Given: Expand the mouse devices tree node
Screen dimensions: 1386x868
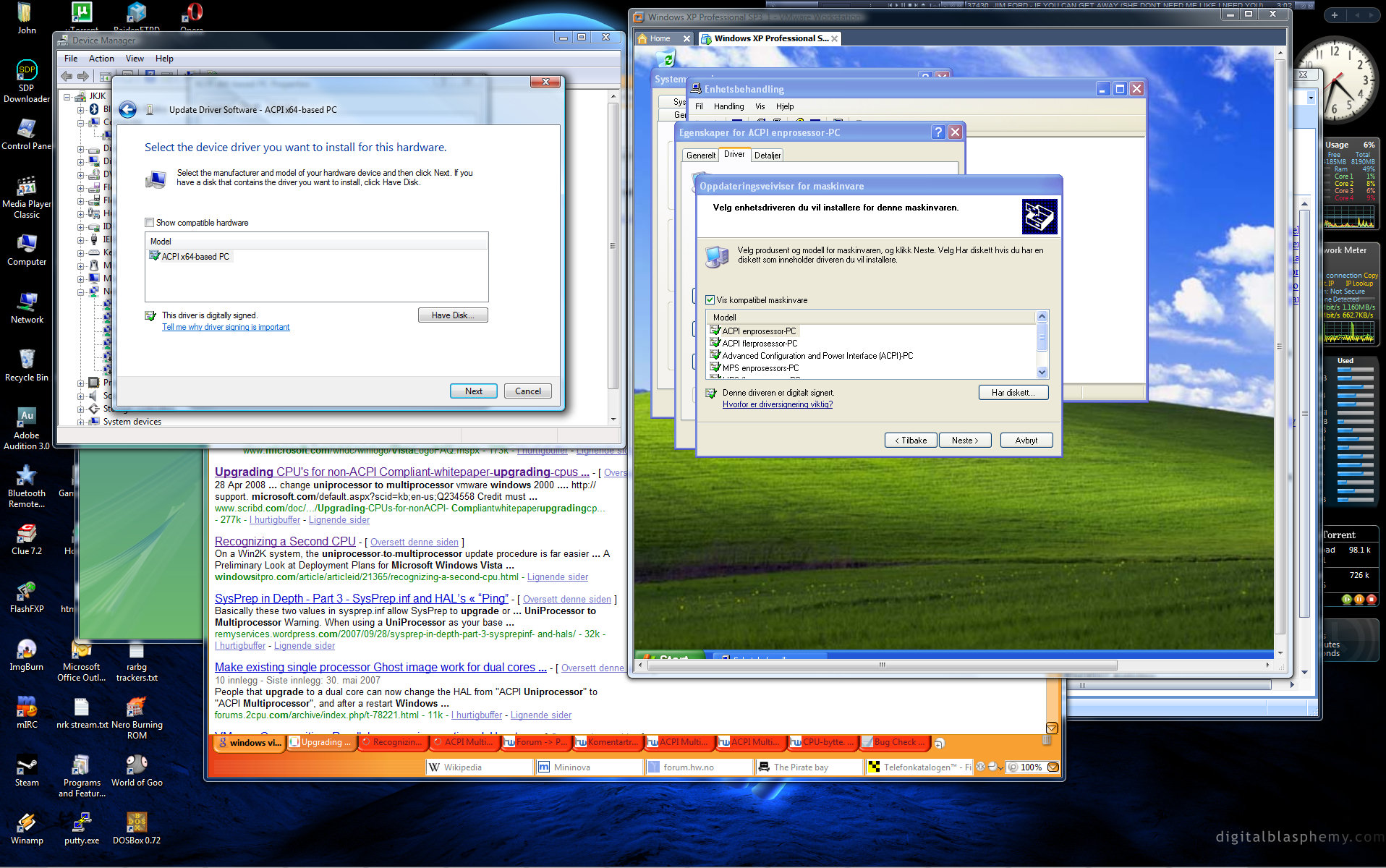Looking at the screenshot, I should [81, 265].
